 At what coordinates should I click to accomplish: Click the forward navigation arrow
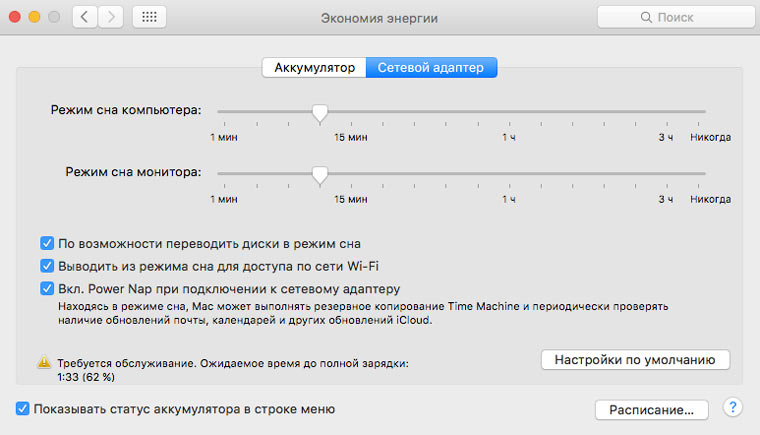pos(111,17)
